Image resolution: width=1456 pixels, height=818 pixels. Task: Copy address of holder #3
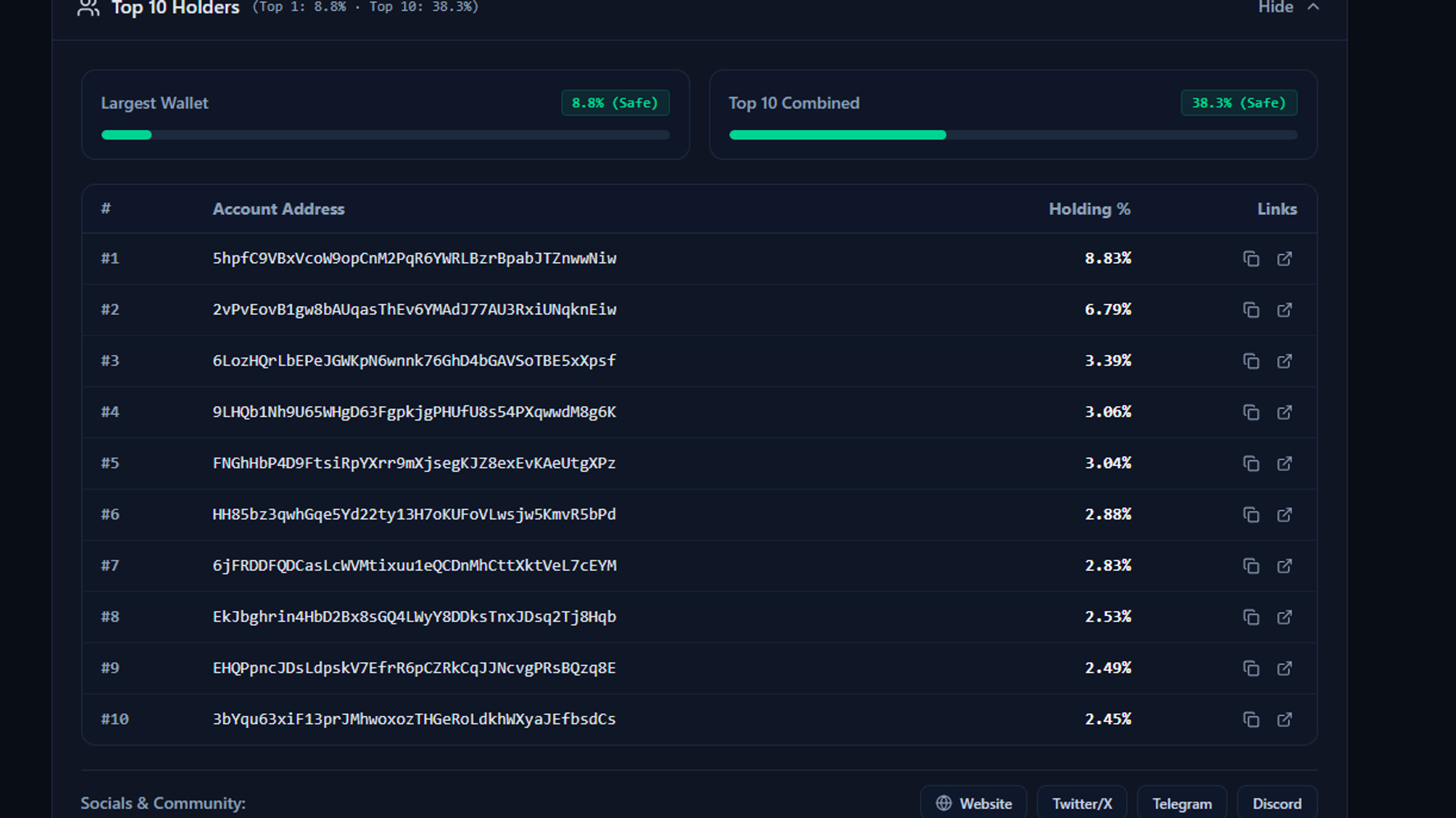click(1251, 361)
